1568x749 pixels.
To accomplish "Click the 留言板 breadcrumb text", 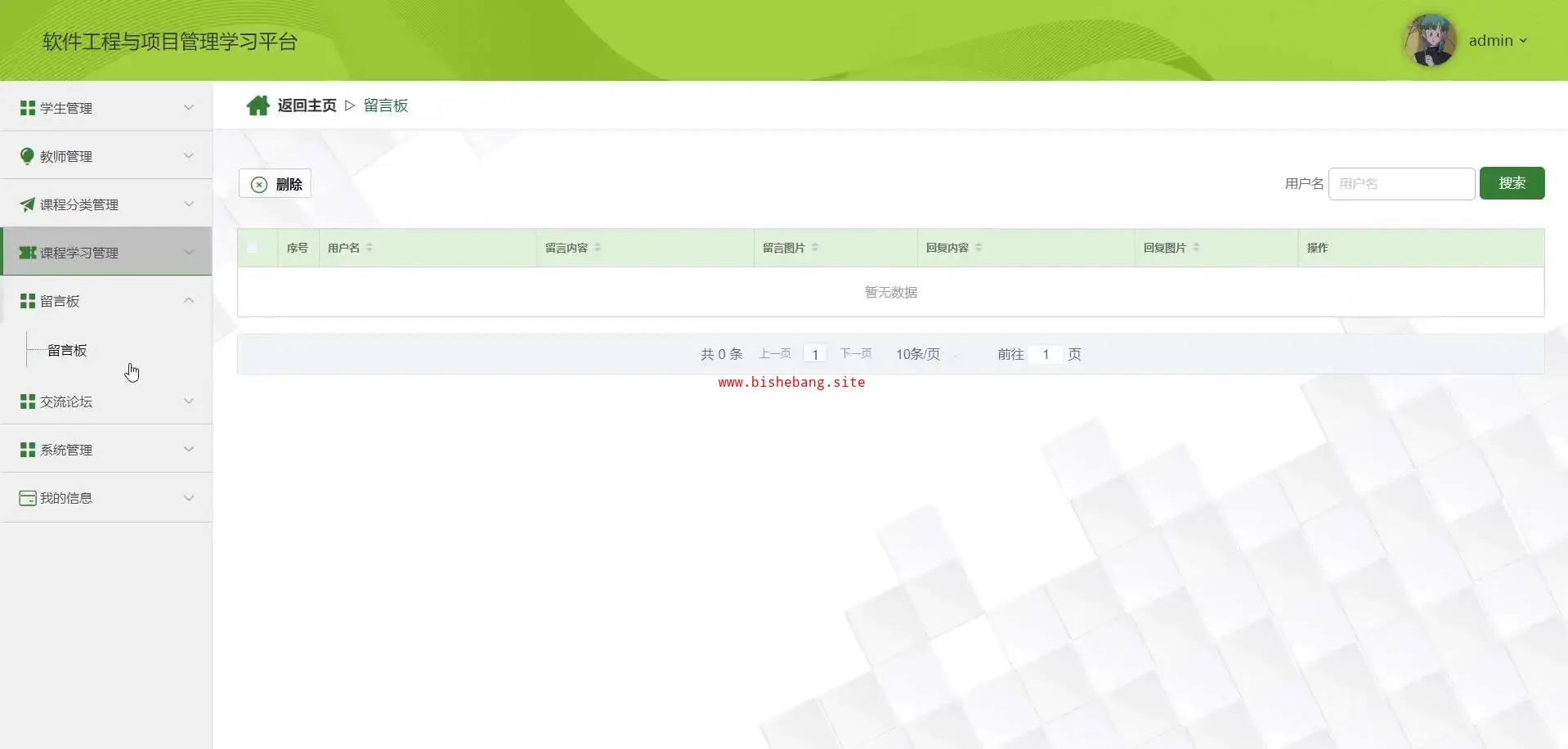I will [x=386, y=105].
